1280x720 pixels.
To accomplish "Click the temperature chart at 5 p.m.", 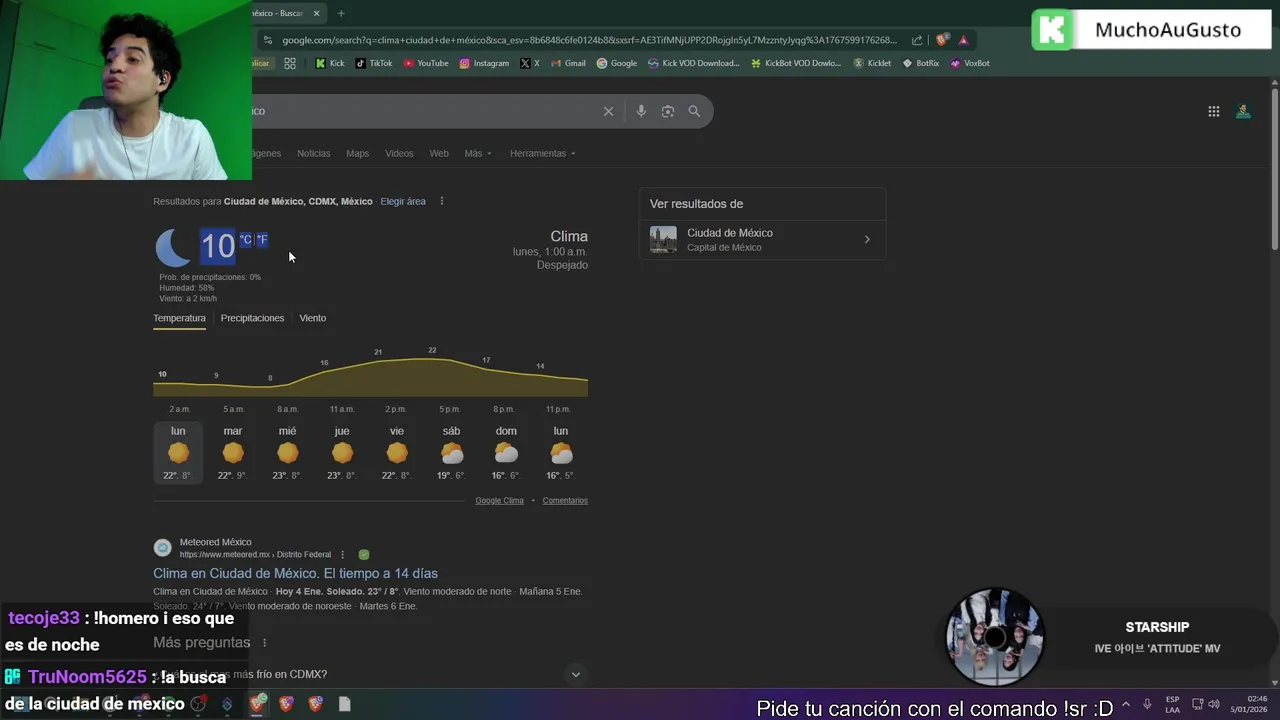I will pos(450,380).
